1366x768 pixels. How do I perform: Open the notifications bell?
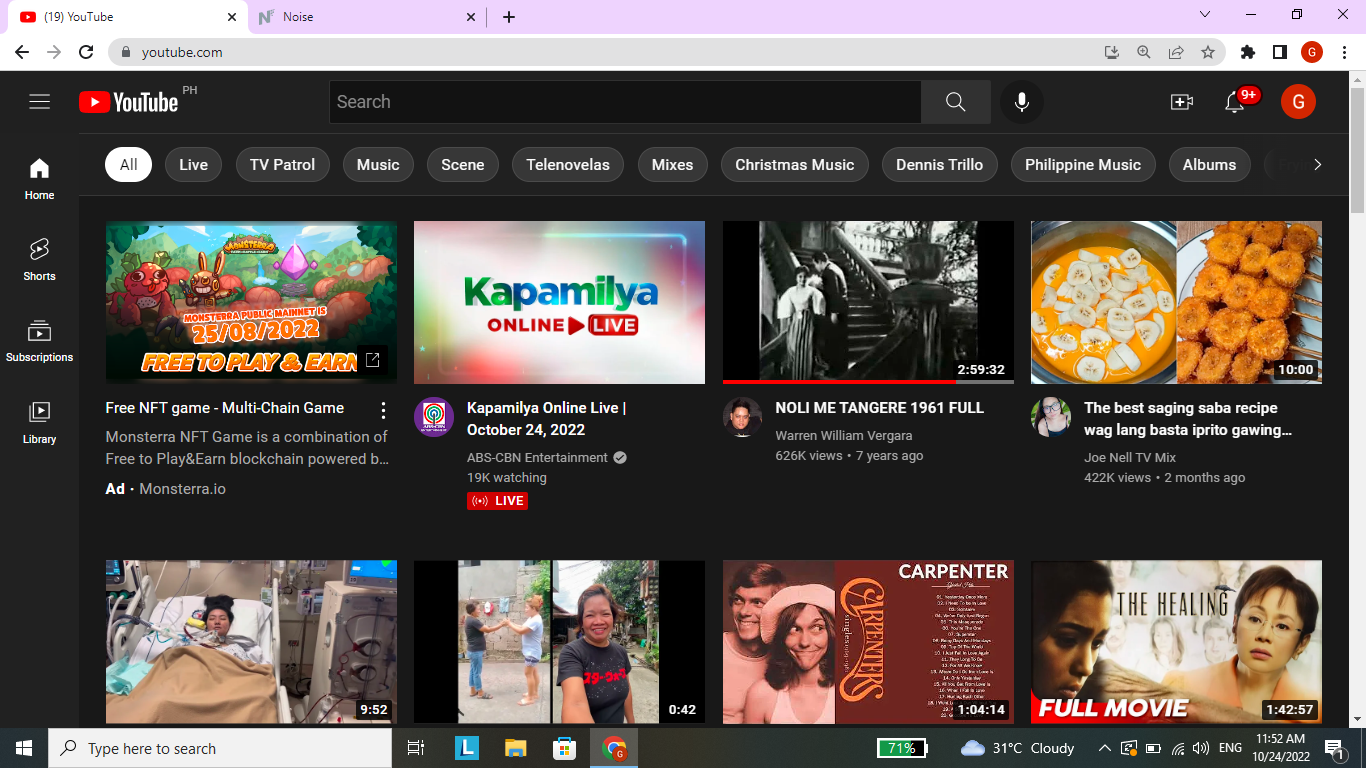pos(1235,102)
